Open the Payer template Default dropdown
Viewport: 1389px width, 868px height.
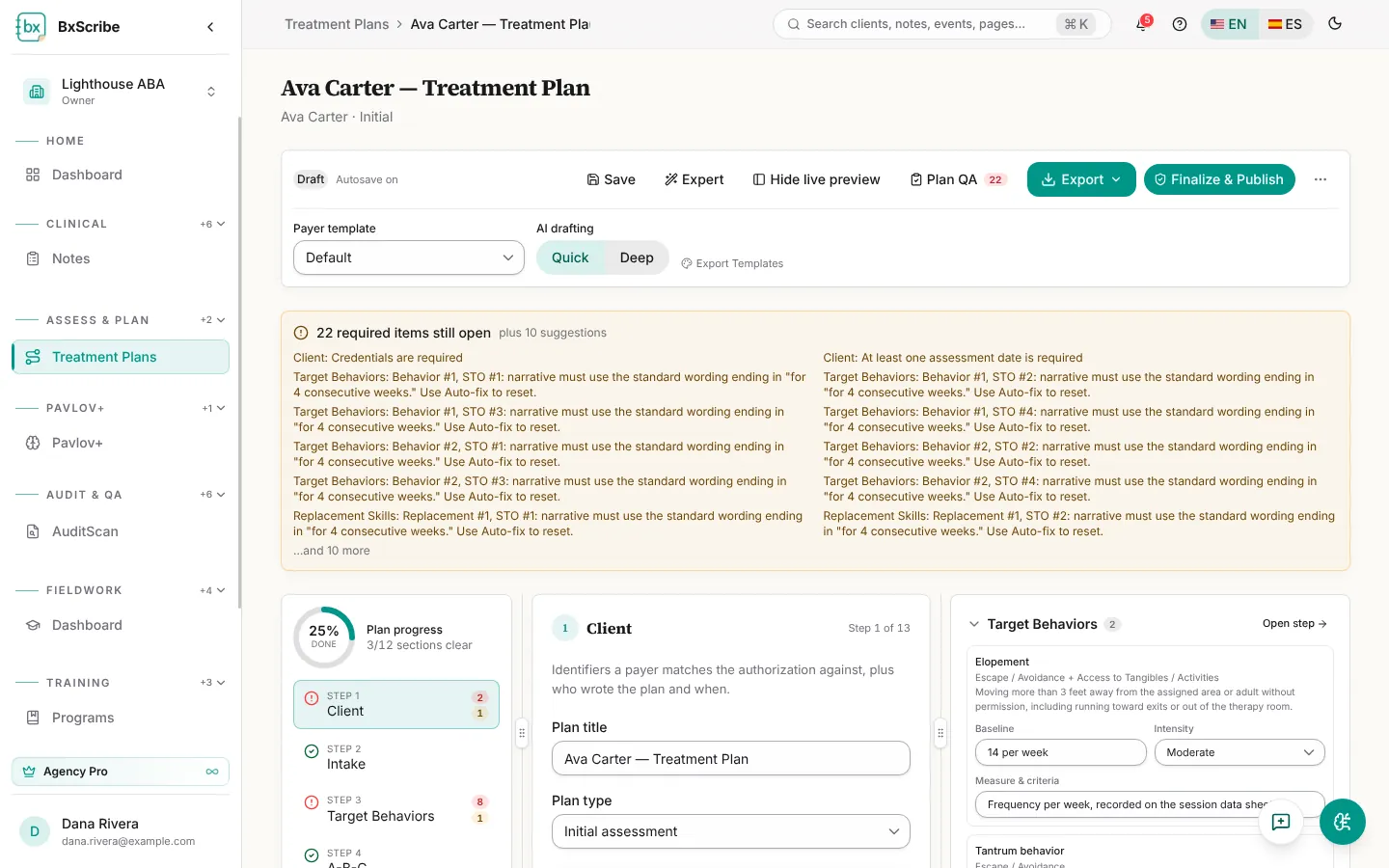click(409, 258)
